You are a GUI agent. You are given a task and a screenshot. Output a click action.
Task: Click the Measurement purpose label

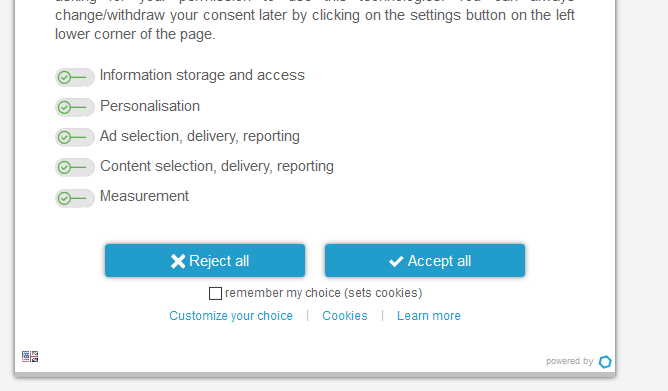pyautogui.click(x=144, y=196)
